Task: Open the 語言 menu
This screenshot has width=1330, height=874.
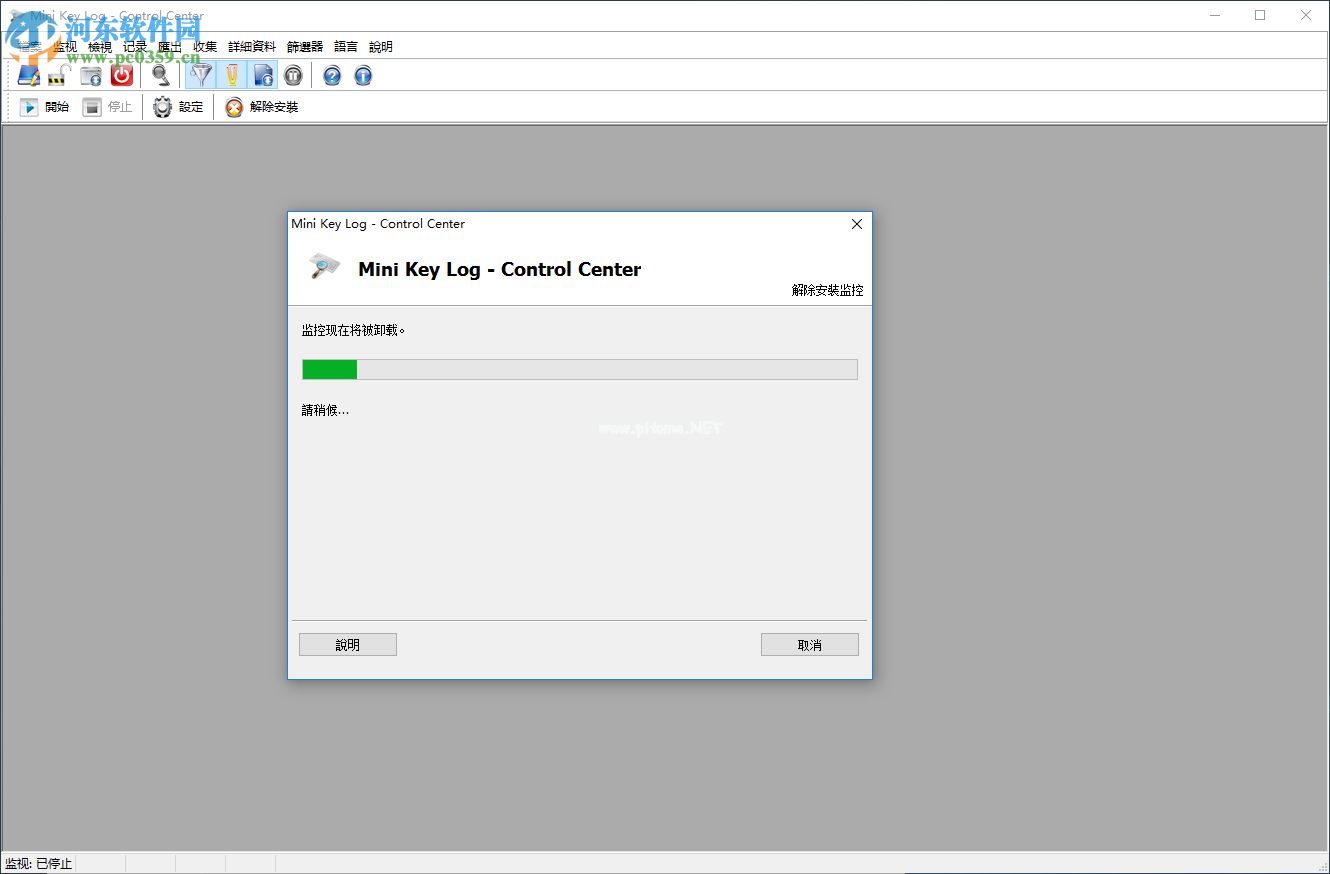Action: [x=346, y=47]
